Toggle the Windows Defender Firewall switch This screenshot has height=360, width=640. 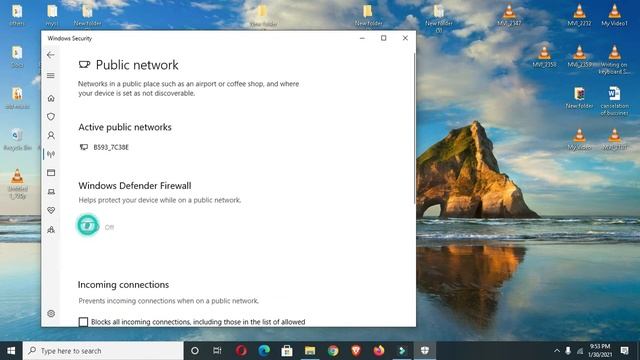tap(88, 225)
